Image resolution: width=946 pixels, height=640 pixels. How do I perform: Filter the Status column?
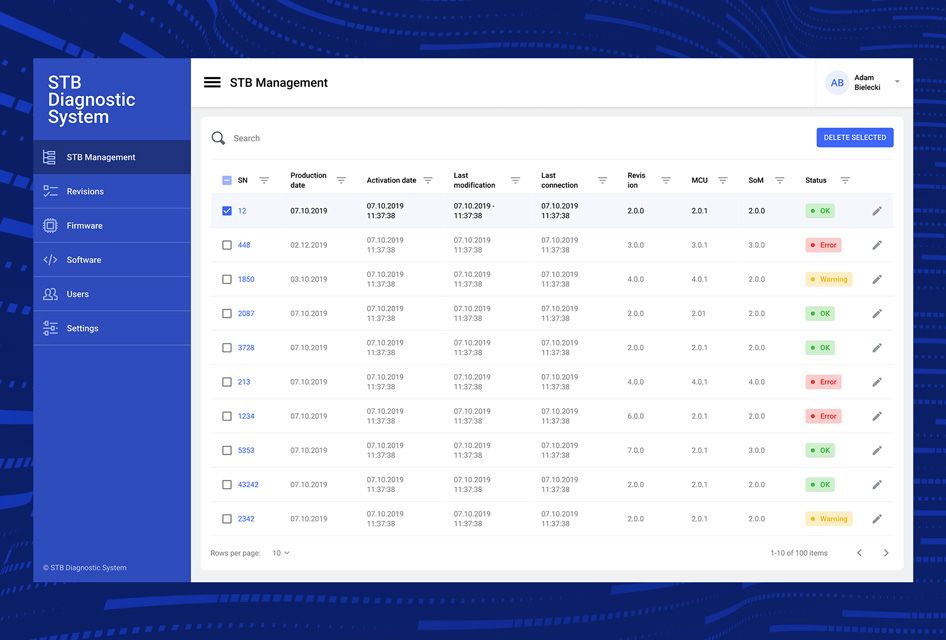tap(845, 180)
